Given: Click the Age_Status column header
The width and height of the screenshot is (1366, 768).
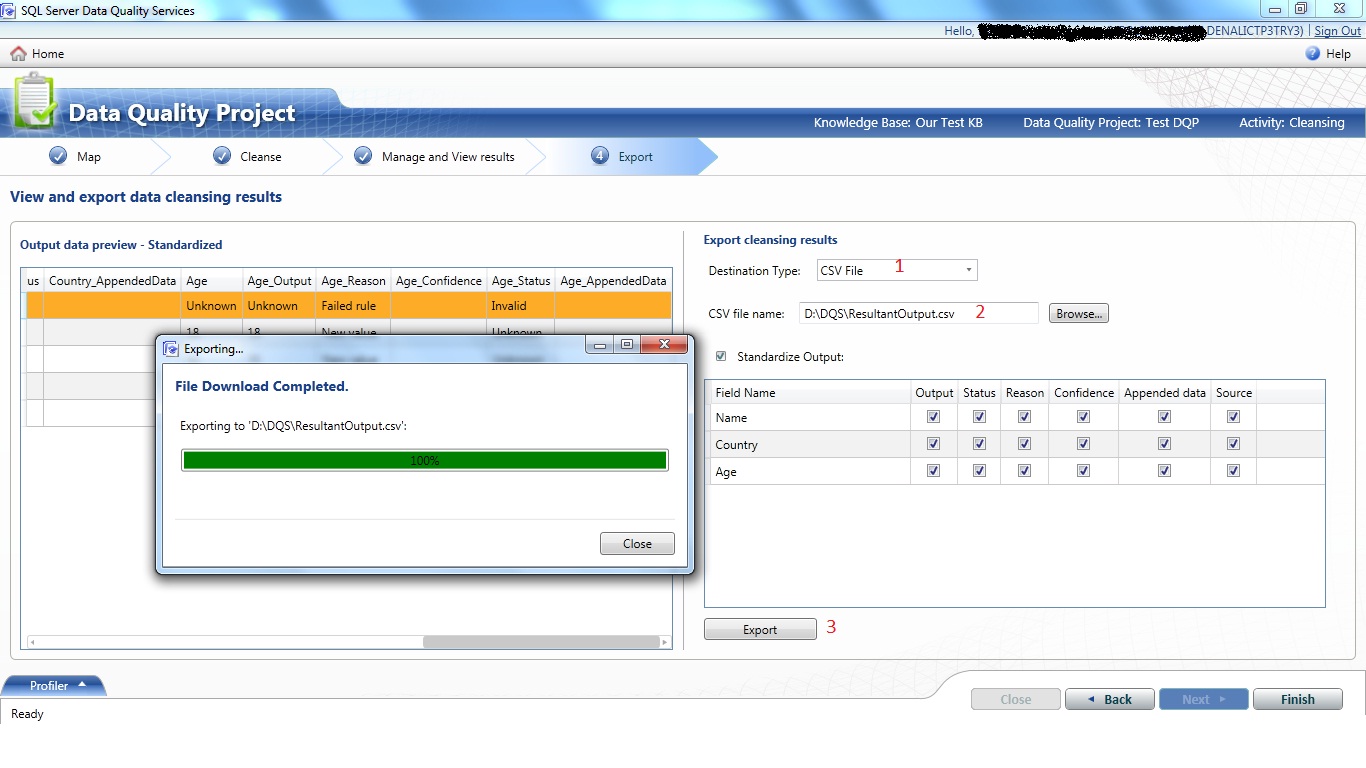Looking at the screenshot, I should pos(520,280).
